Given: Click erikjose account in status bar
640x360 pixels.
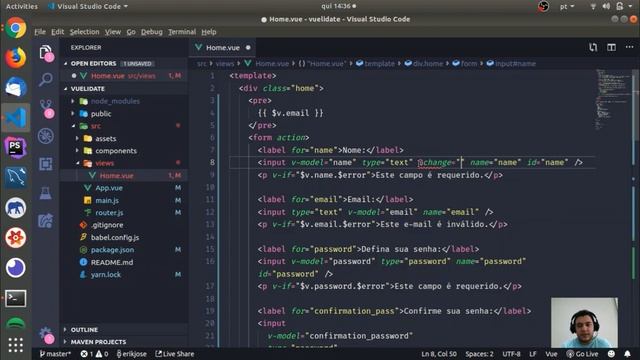Looking at the screenshot, I should point(131,354).
